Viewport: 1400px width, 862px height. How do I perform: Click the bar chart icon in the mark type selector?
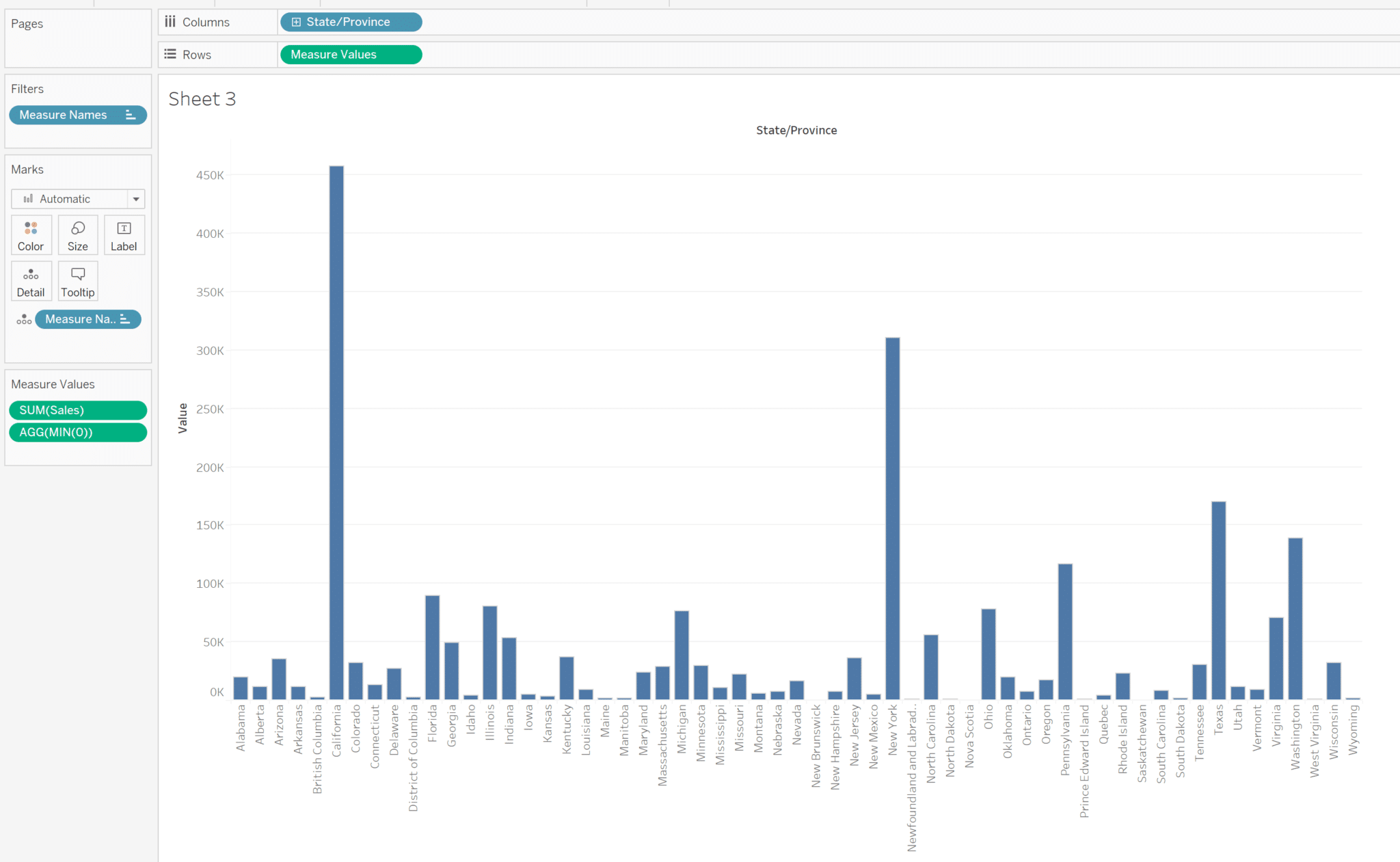[x=27, y=198]
